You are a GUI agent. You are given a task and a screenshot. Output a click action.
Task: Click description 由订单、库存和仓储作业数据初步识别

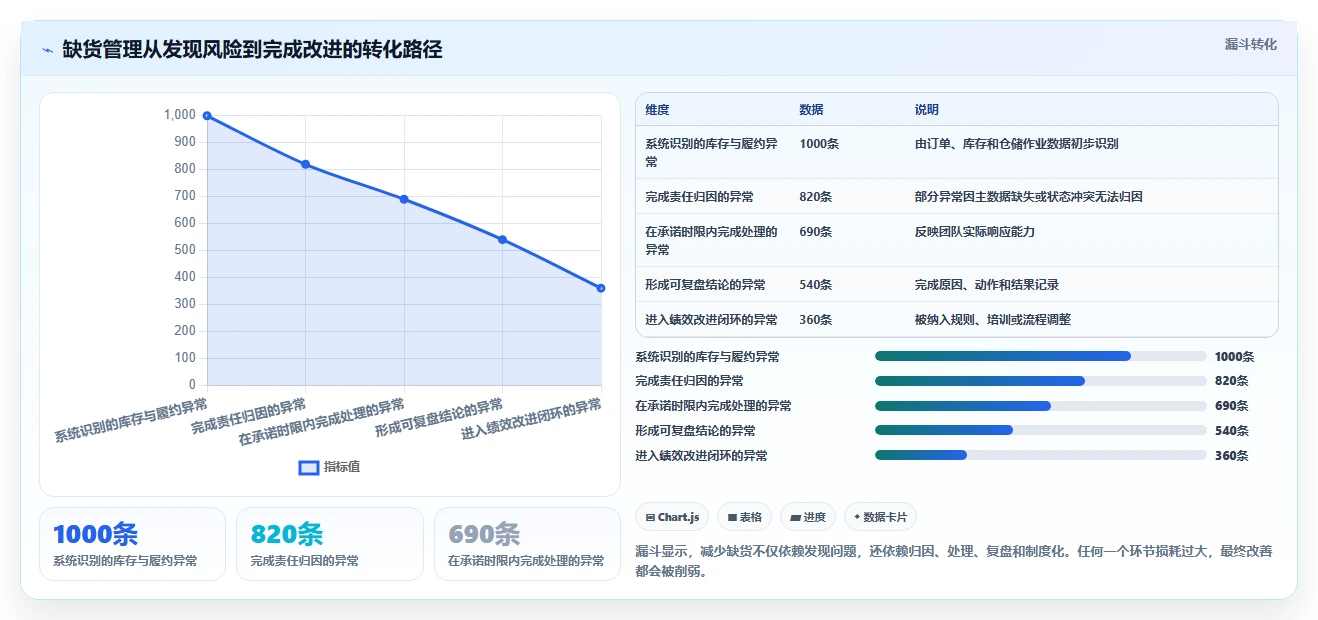pos(1016,144)
